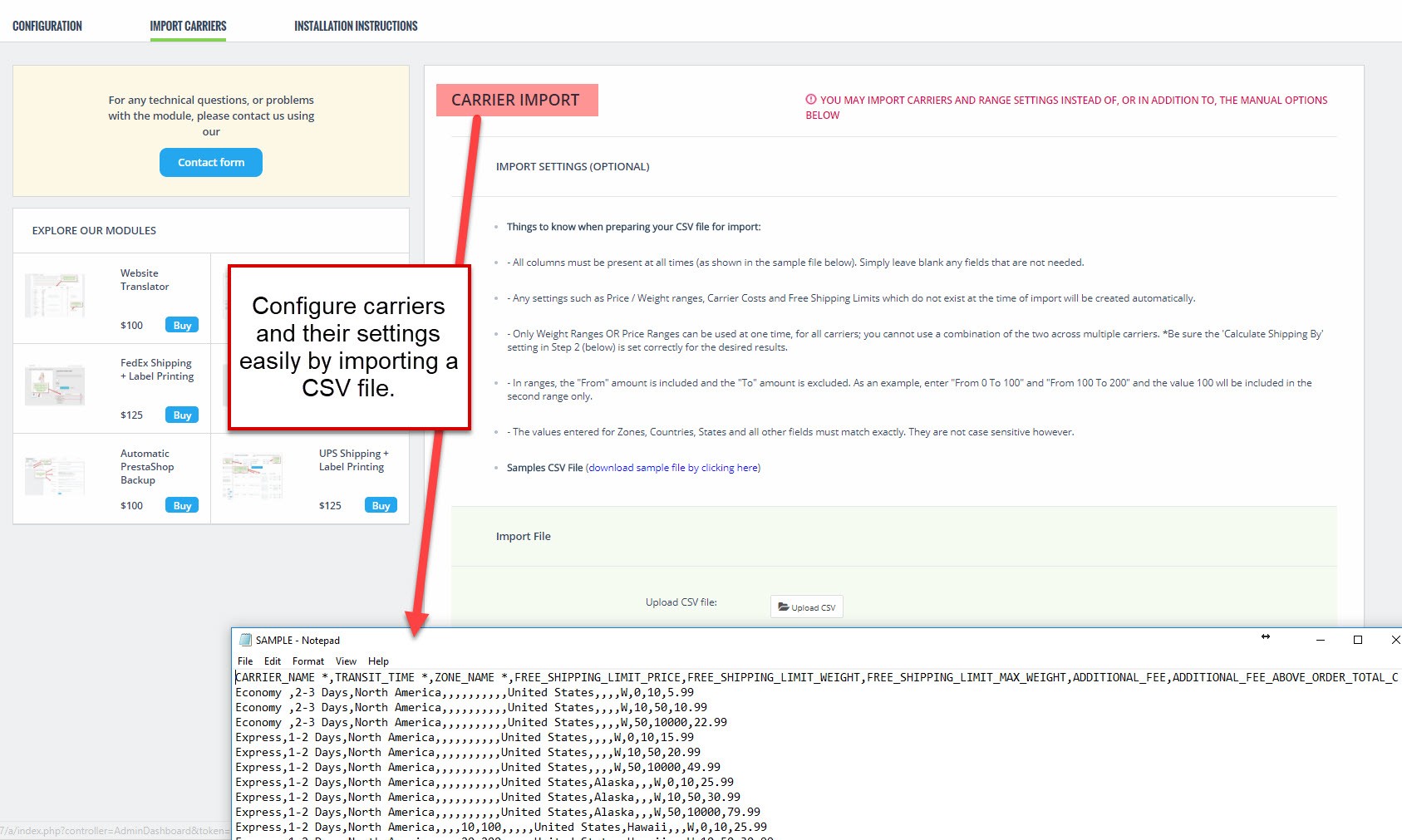Click 'Things to know when preparing' text

tap(633, 227)
